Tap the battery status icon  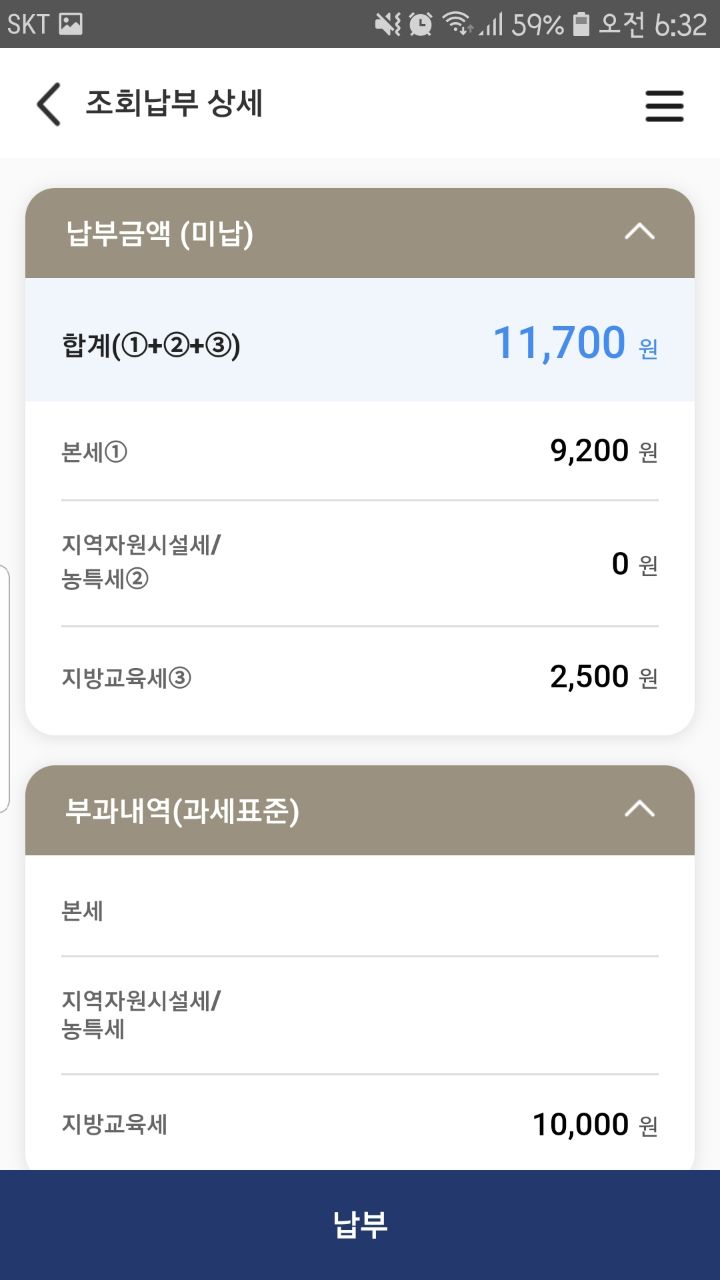581,24
